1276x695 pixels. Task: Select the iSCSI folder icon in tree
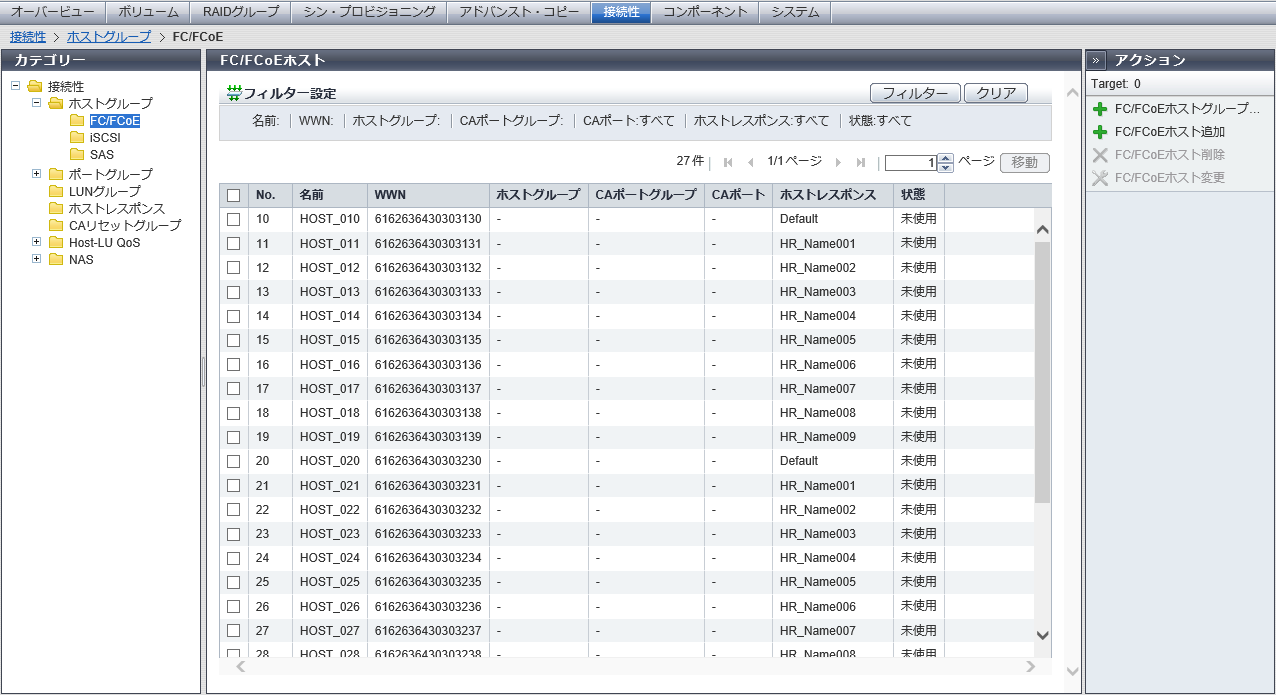click(x=77, y=138)
